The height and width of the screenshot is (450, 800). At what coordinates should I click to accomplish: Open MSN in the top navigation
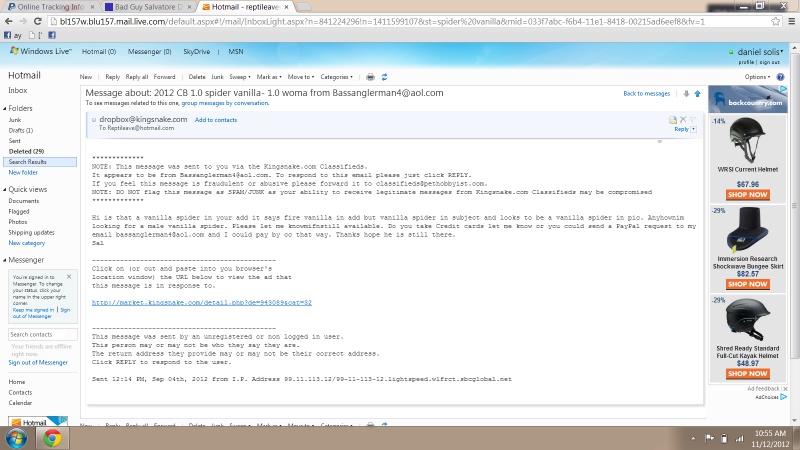236,52
